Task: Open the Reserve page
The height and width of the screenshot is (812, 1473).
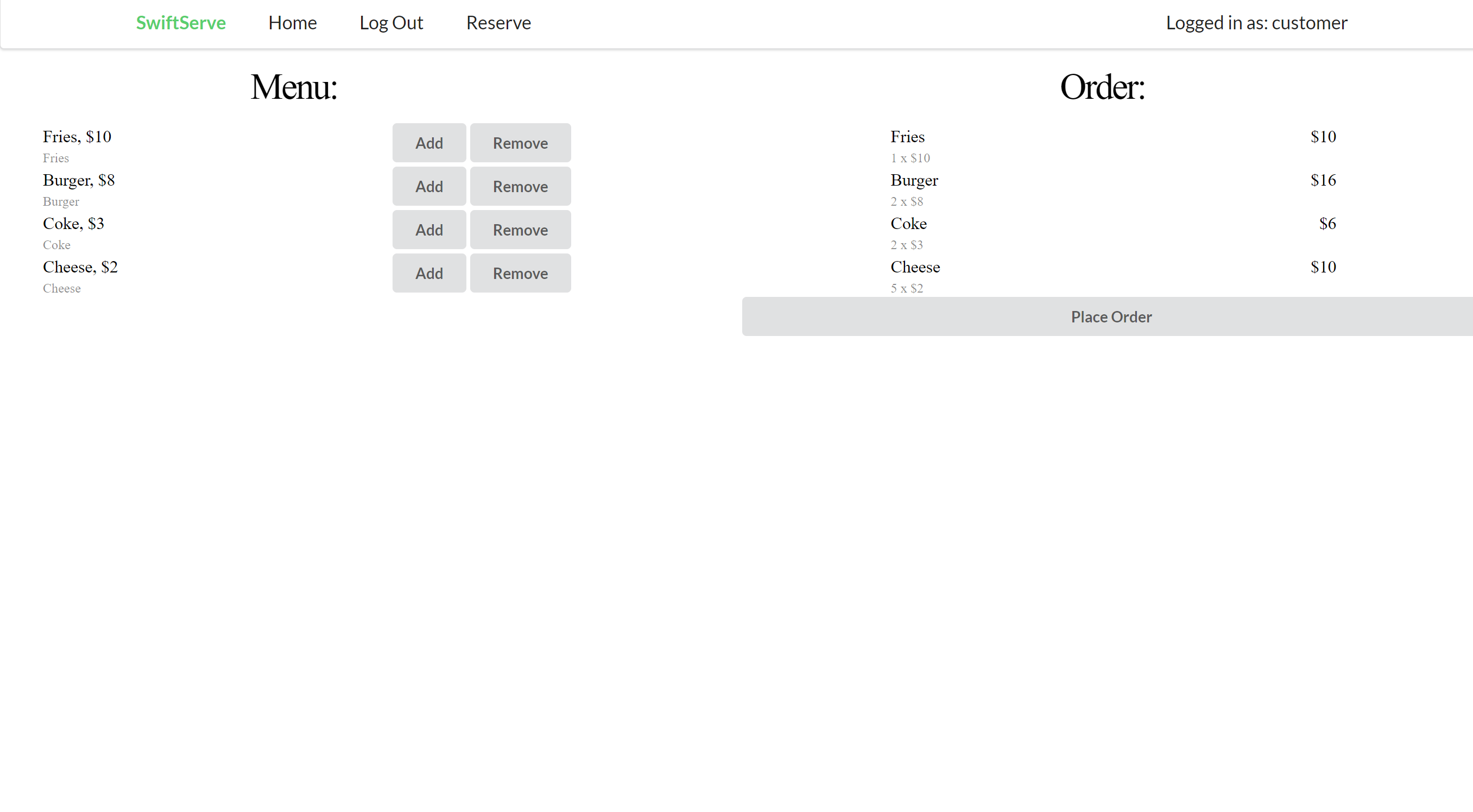Action: pos(498,23)
